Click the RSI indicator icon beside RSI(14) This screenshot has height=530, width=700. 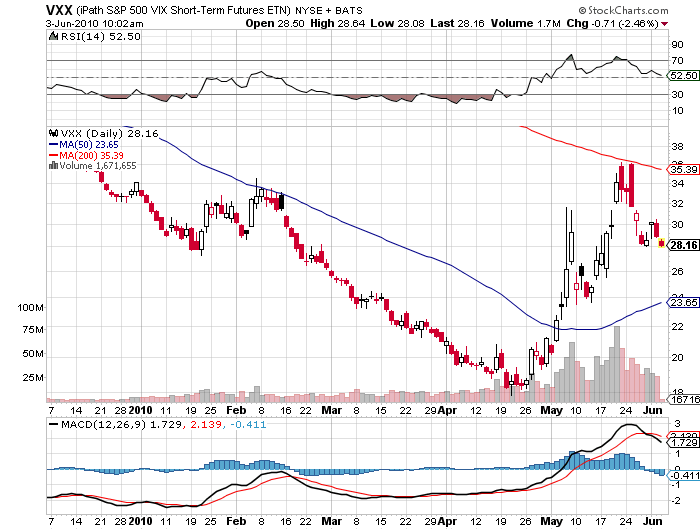point(54,36)
